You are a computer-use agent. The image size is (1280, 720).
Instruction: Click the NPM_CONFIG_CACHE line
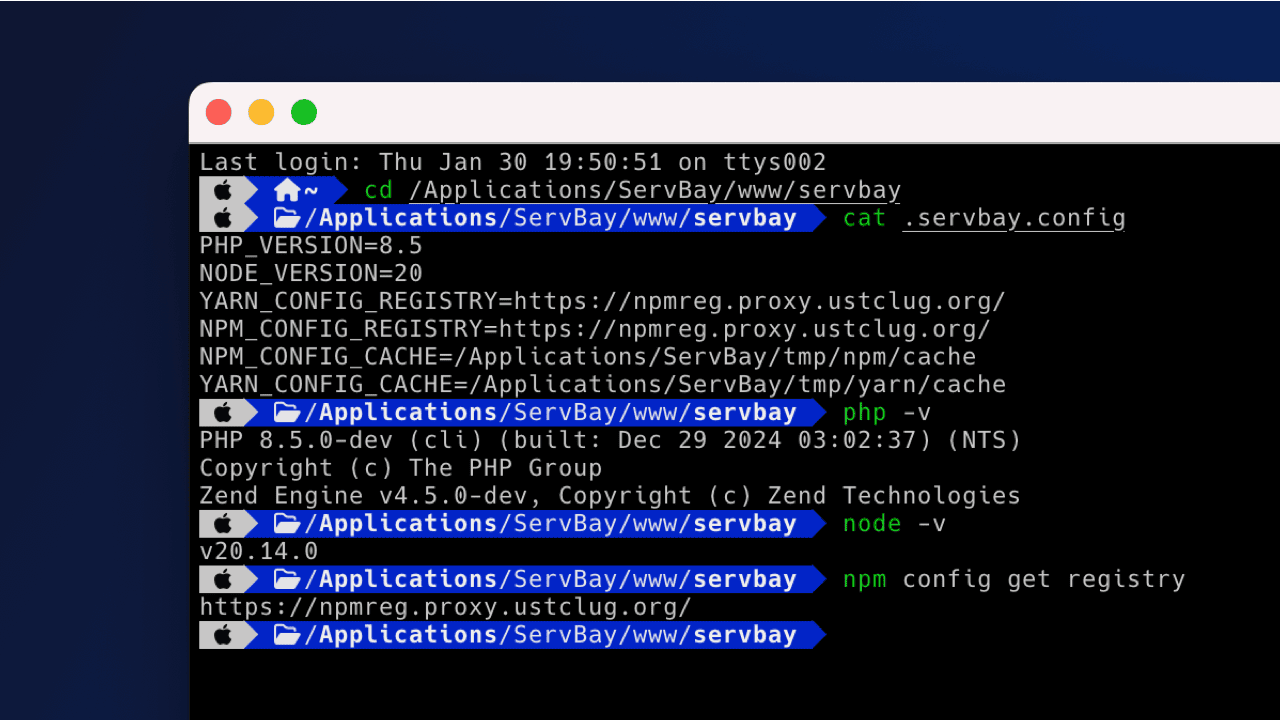(587, 357)
